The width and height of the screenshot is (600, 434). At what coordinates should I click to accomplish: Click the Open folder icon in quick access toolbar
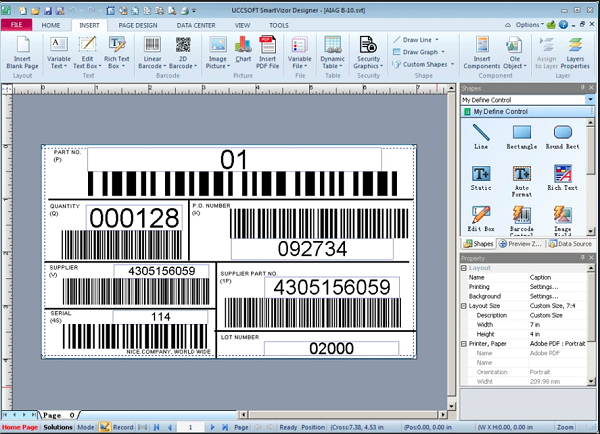pyautogui.click(x=35, y=11)
